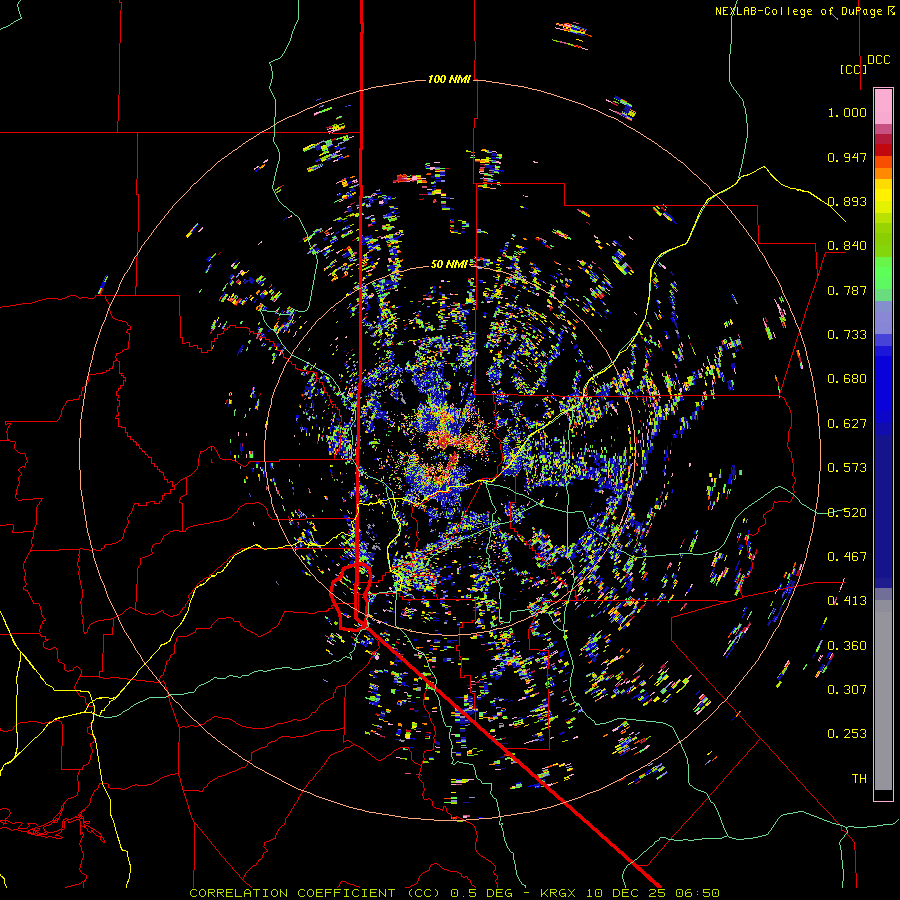Click the DCC label above the legend
The image size is (900, 900).
[x=878, y=60]
